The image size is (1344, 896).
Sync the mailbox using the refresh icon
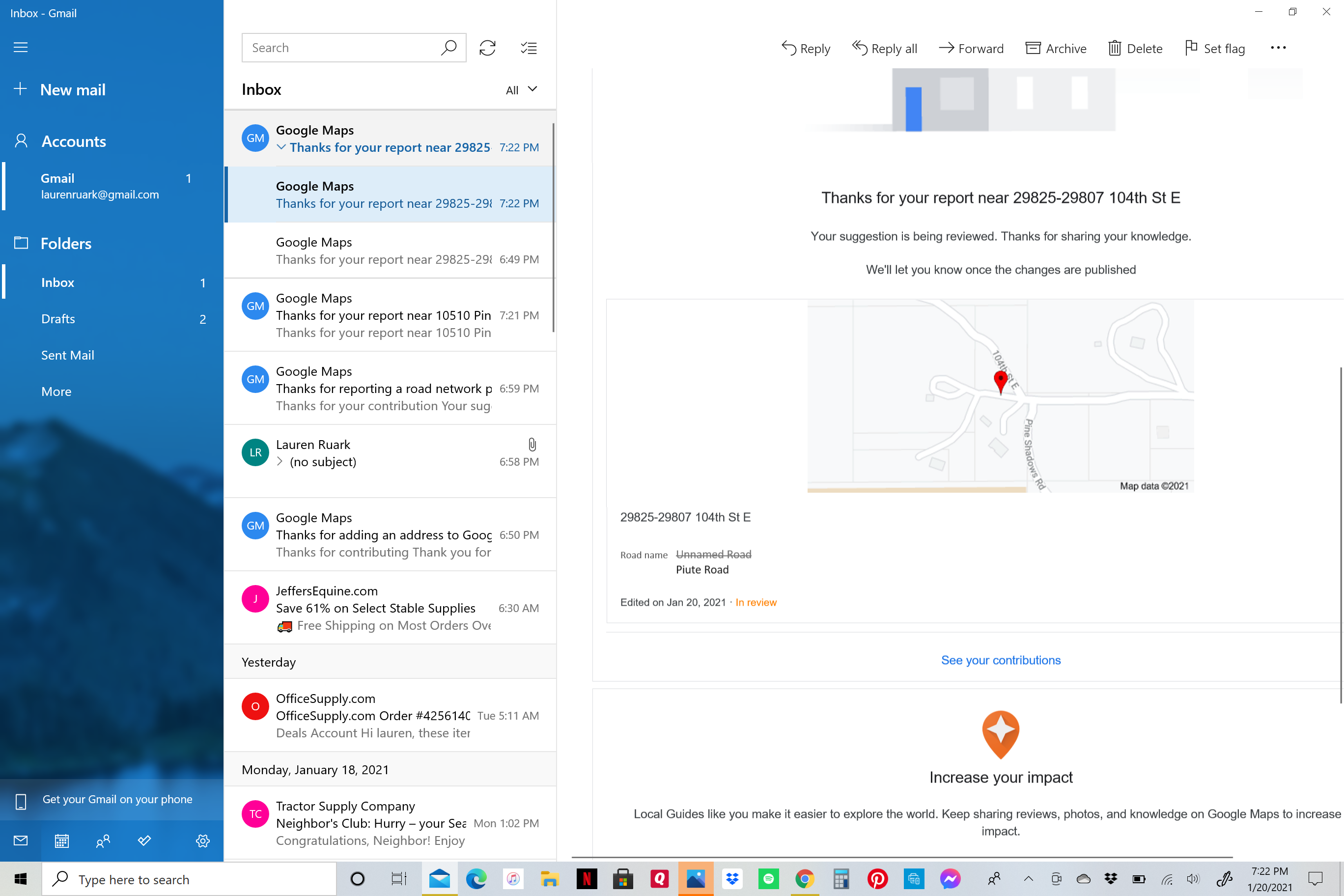coord(487,48)
